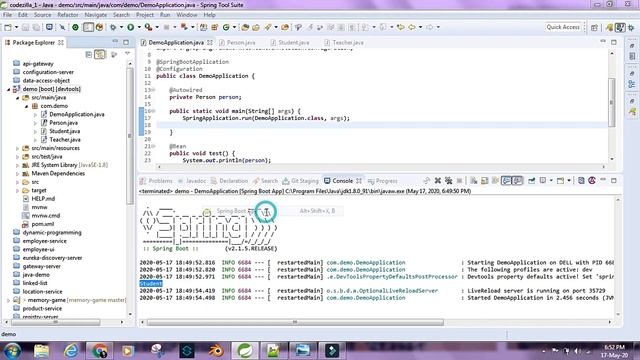640x360 pixels.
Task: Click the Back navigation yellow arrow
Action: coord(412,27)
